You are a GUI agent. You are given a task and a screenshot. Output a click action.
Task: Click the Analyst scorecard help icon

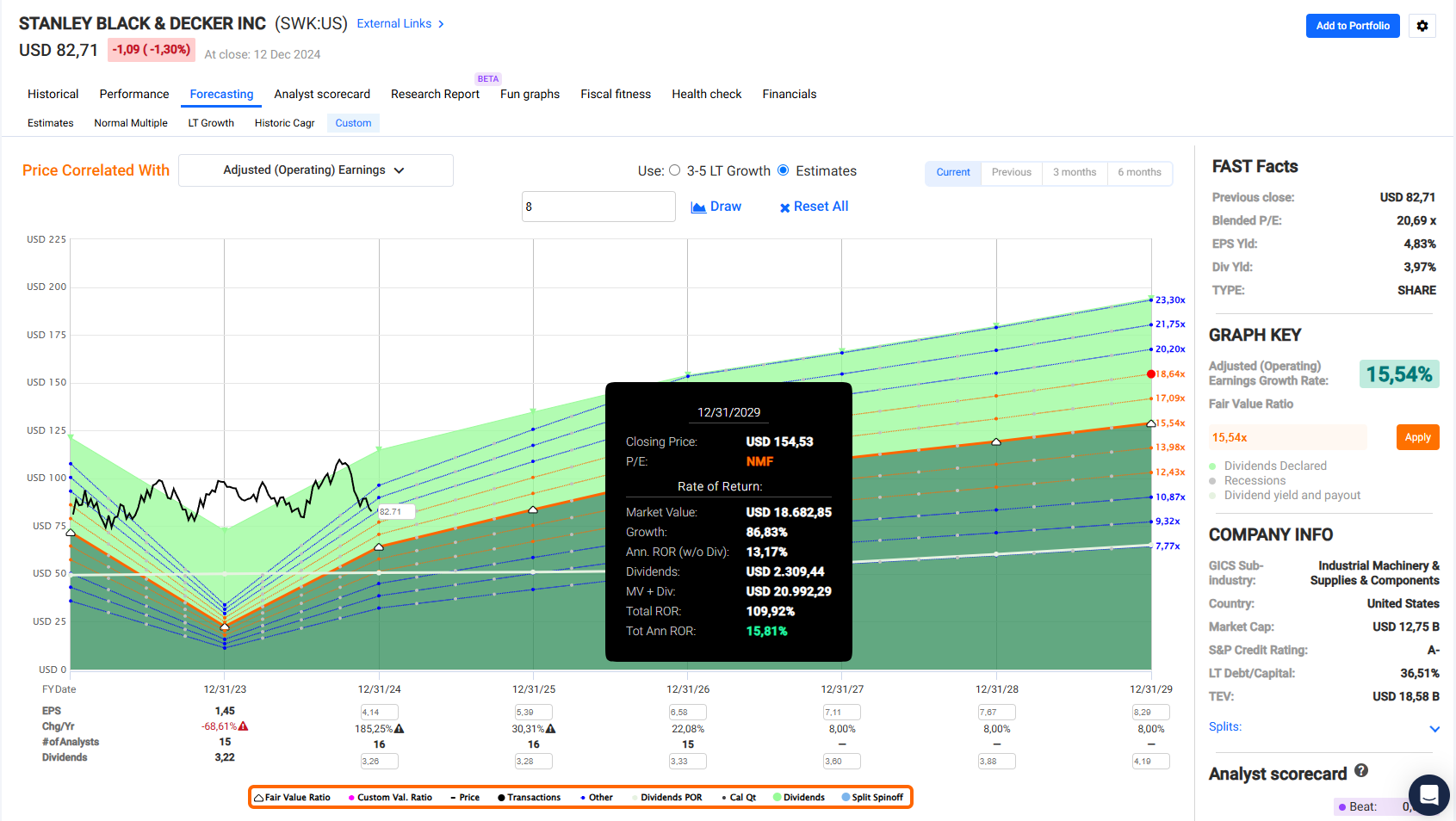point(1360,771)
